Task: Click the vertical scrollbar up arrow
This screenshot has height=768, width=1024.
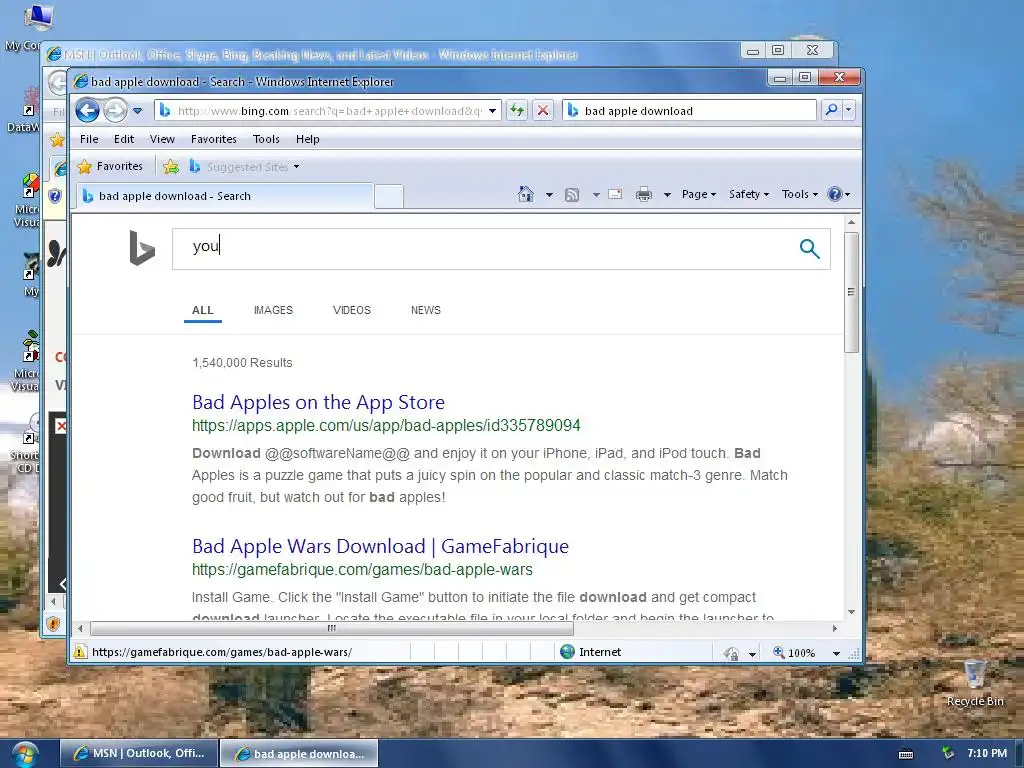Action: (851, 223)
